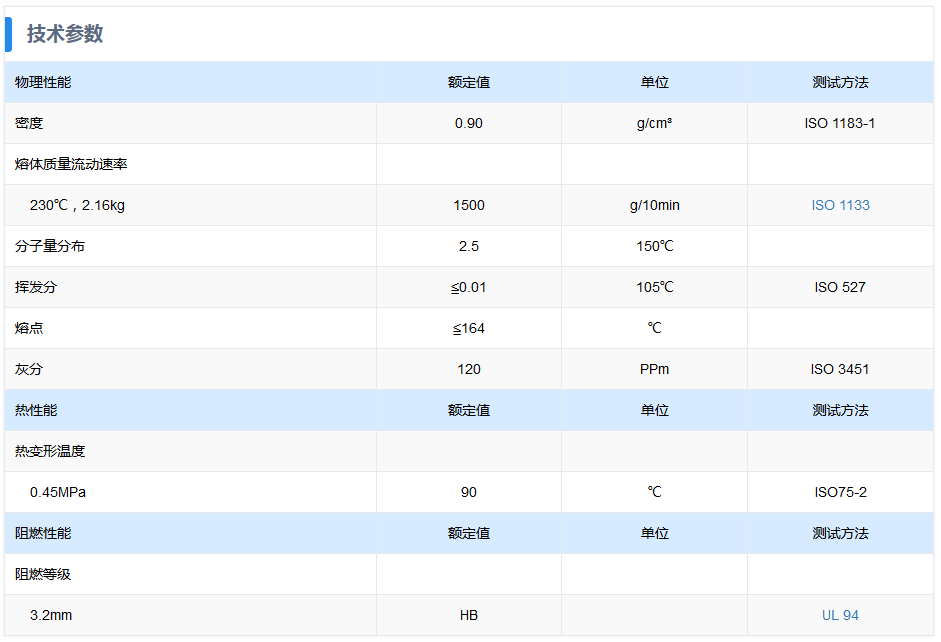
Task: Click the ISO 527 test method
Action: pos(840,287)
